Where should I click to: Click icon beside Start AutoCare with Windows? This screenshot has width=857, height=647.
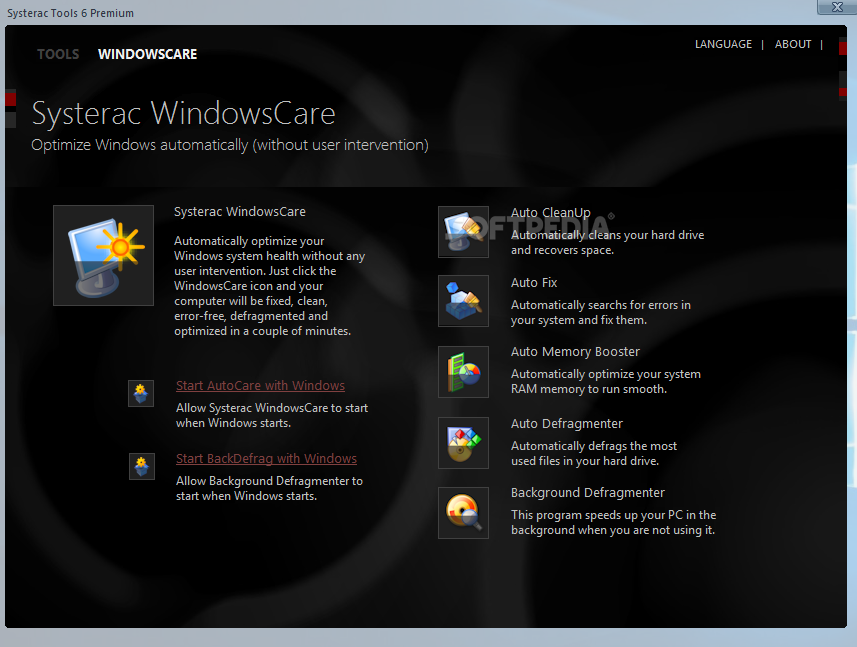pyautogui.click(x=141, y=393)
